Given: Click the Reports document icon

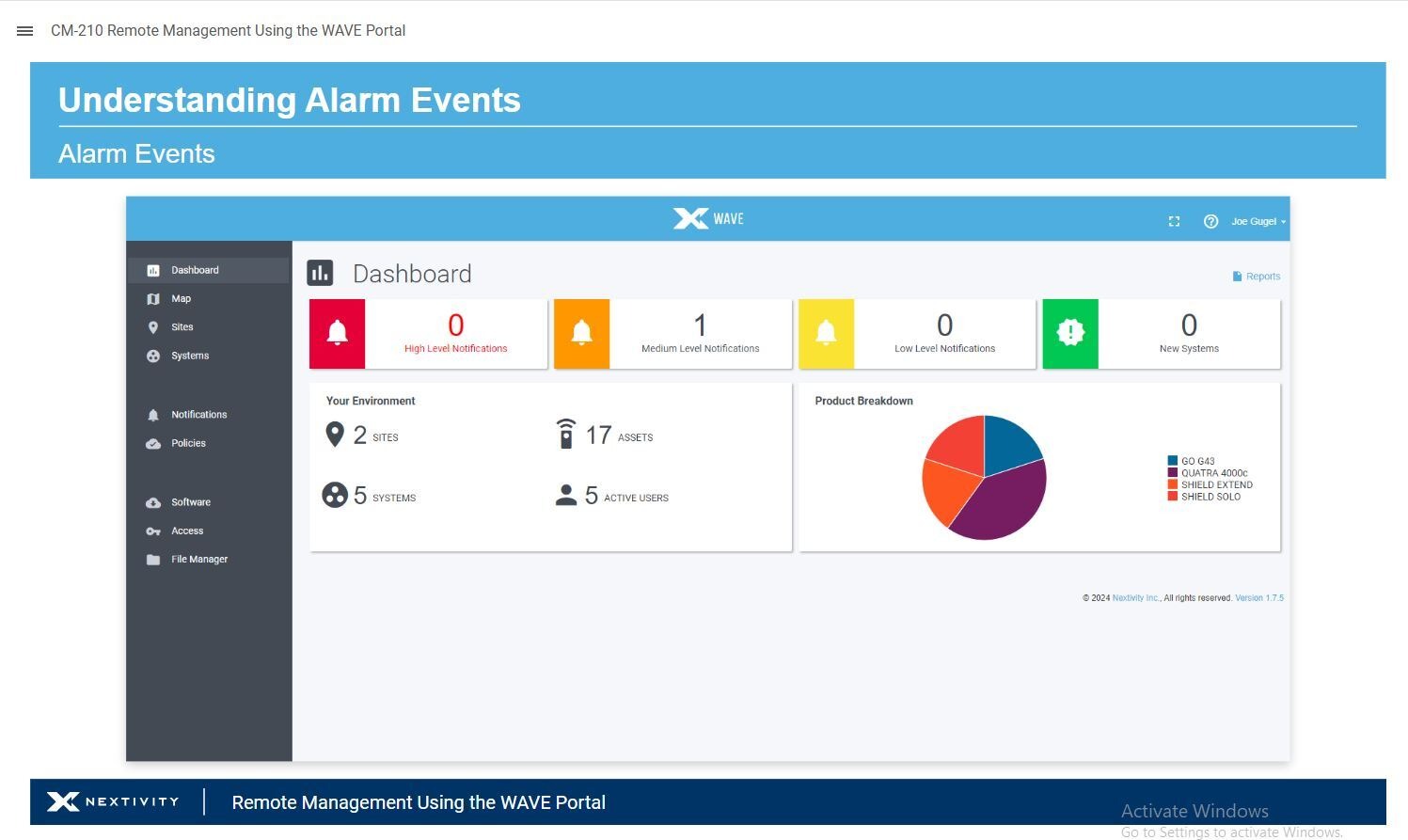Looking at the screenshot, I should 1237,277.
